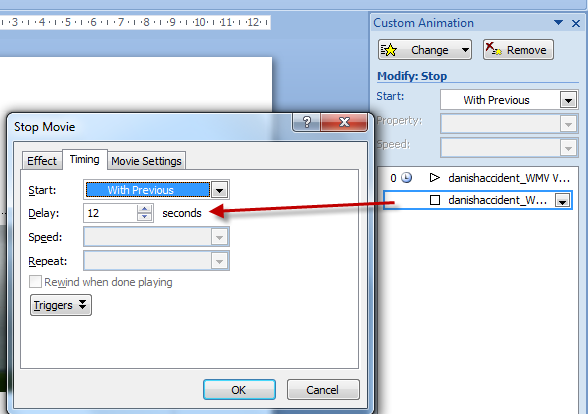Click the play triangle icon of first animation
588x414 pixels.
click(x=434, y=177)
